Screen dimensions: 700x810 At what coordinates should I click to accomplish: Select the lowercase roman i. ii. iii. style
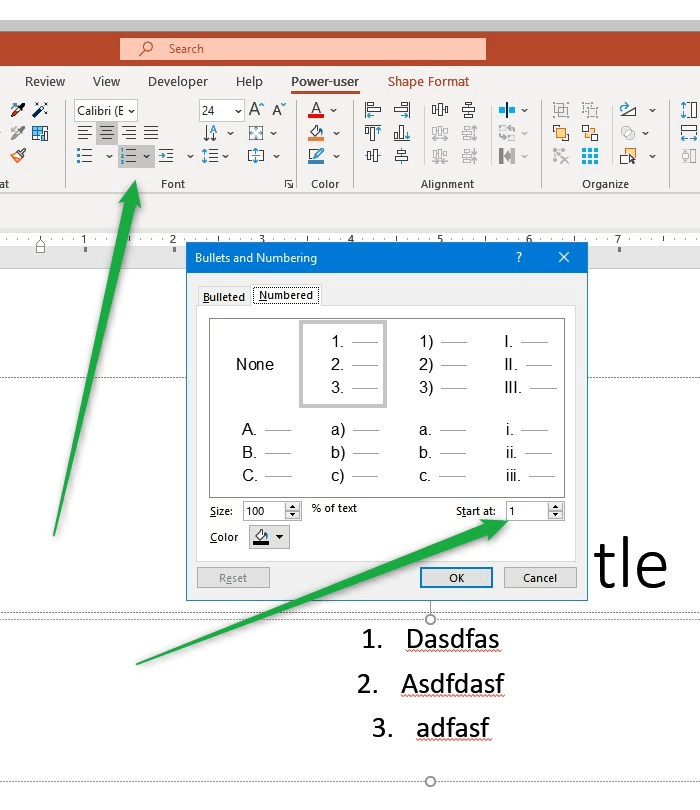(x=530, y=452)
